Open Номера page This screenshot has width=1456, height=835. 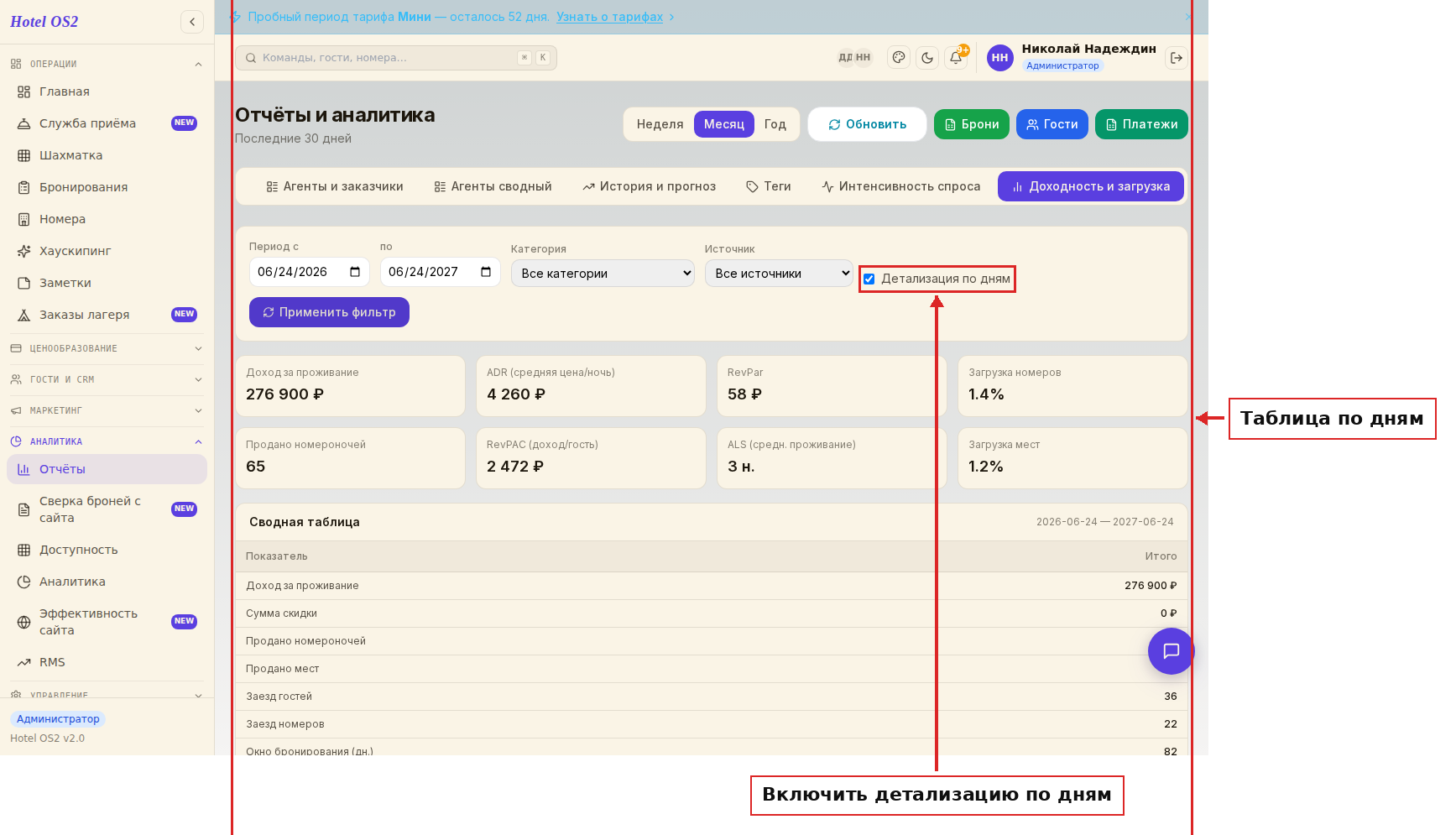tap(107, 219)
